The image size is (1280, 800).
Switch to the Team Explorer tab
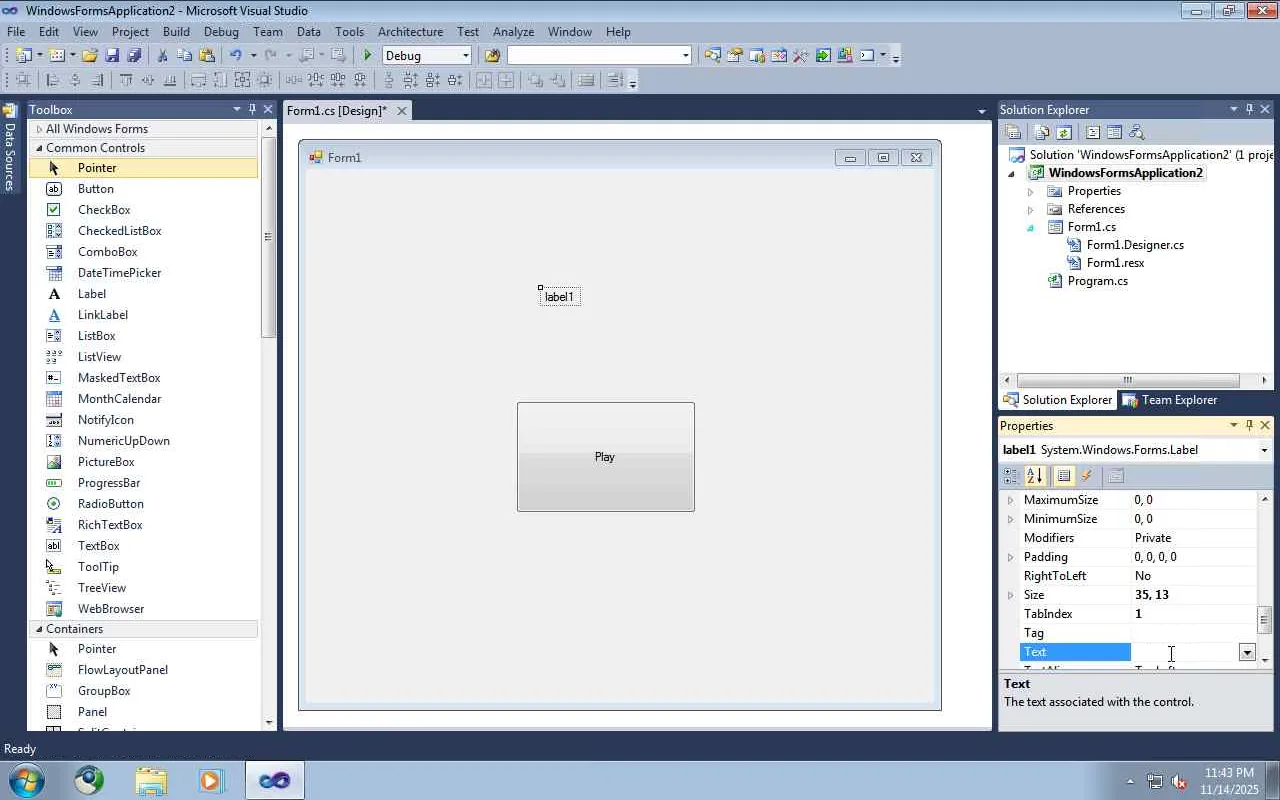click(x=1170, y=400)
